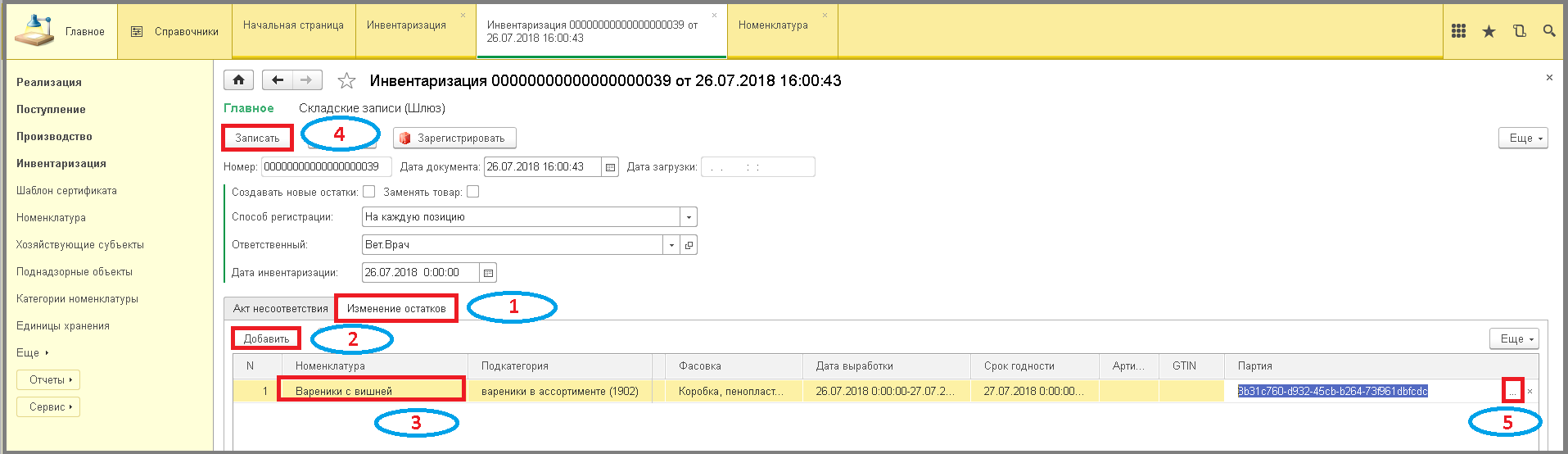Open the functions menu grid icon
1568x454 pixels.
click(x=1458, y=31)
